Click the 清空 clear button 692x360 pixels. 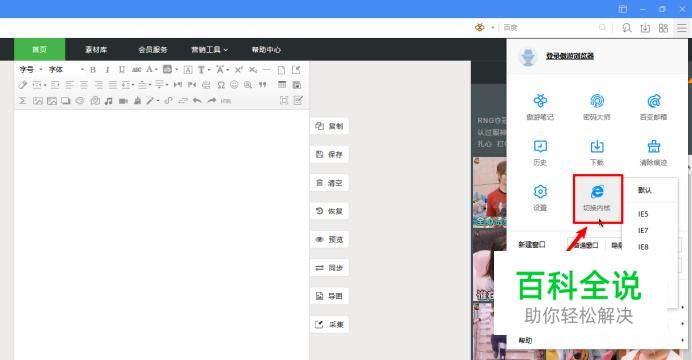click(x=329, y=183)
